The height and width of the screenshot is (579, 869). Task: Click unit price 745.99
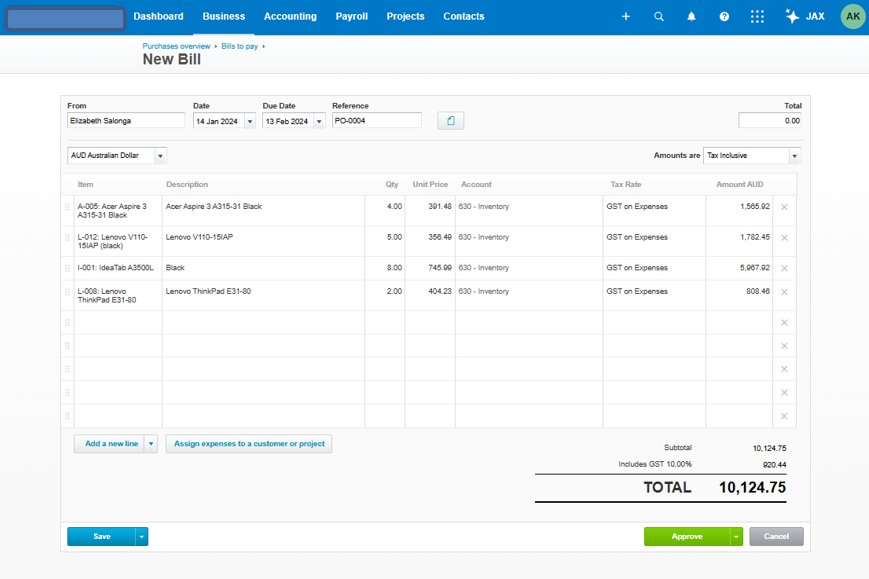coord(430,268)
